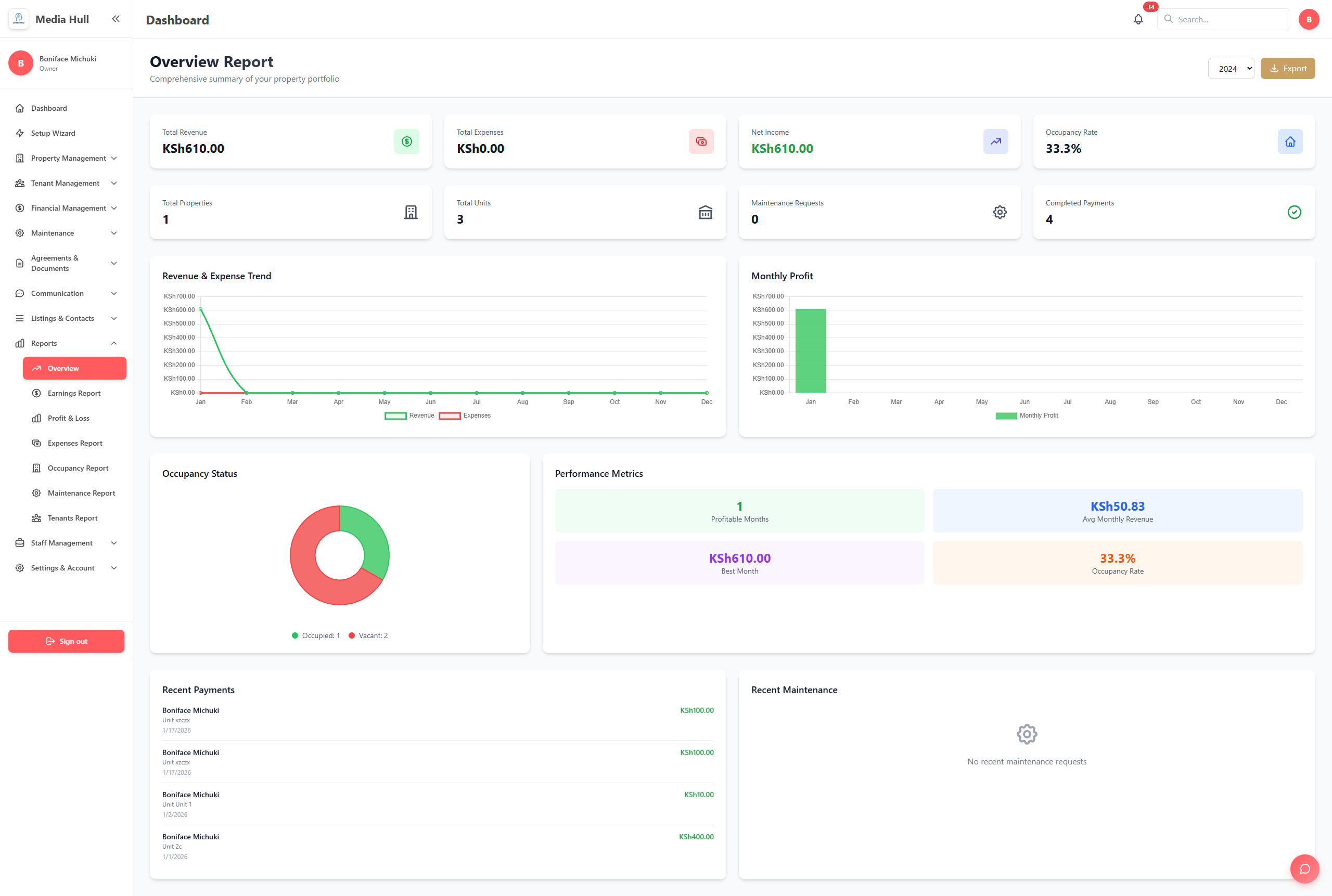Screen dimensions: 1332x896
Task: Click the Export button
Action: pyautogui.click(x=1287, y=69)
